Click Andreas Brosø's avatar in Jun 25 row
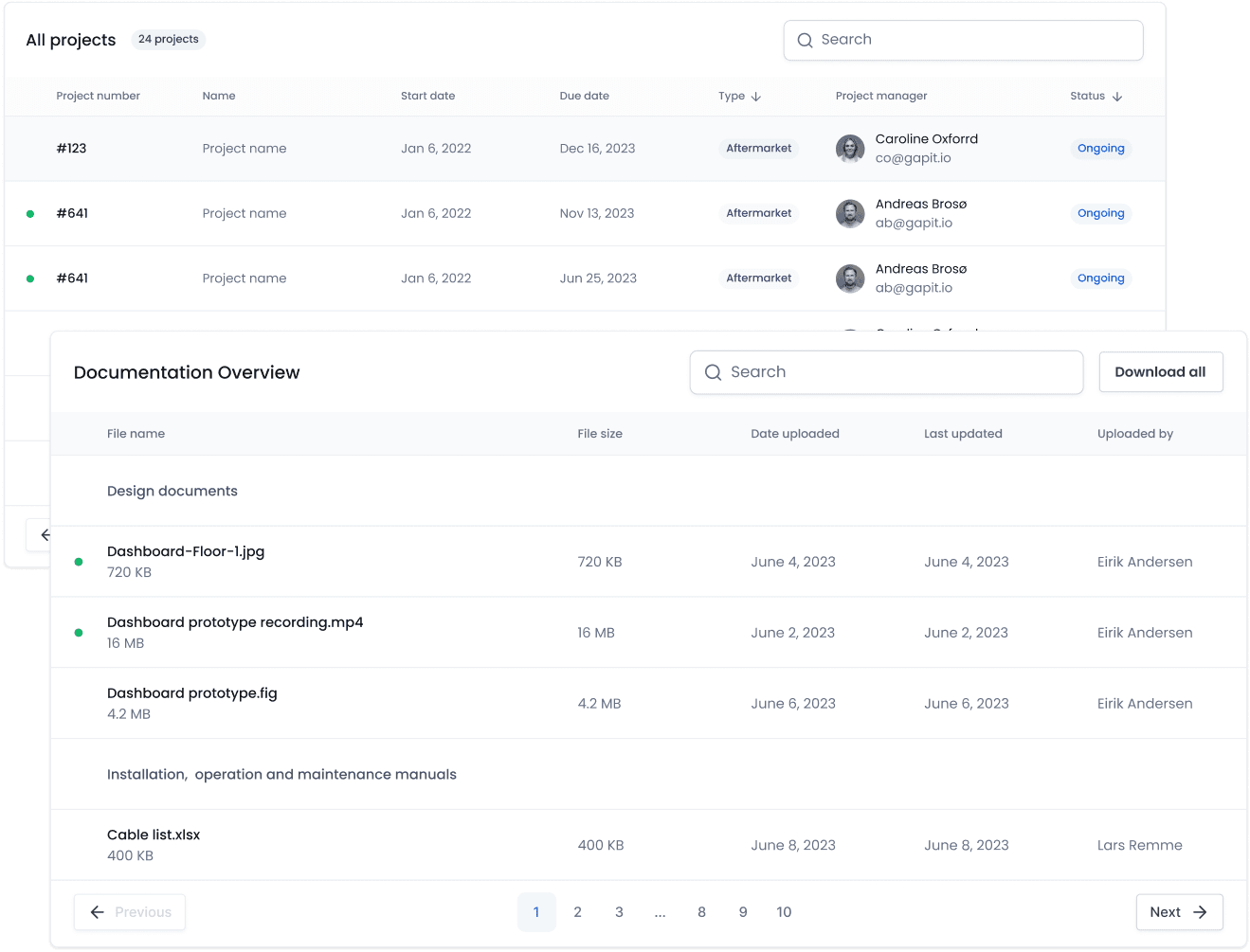Screen dimensions: 1250x952 click(850, 278)
